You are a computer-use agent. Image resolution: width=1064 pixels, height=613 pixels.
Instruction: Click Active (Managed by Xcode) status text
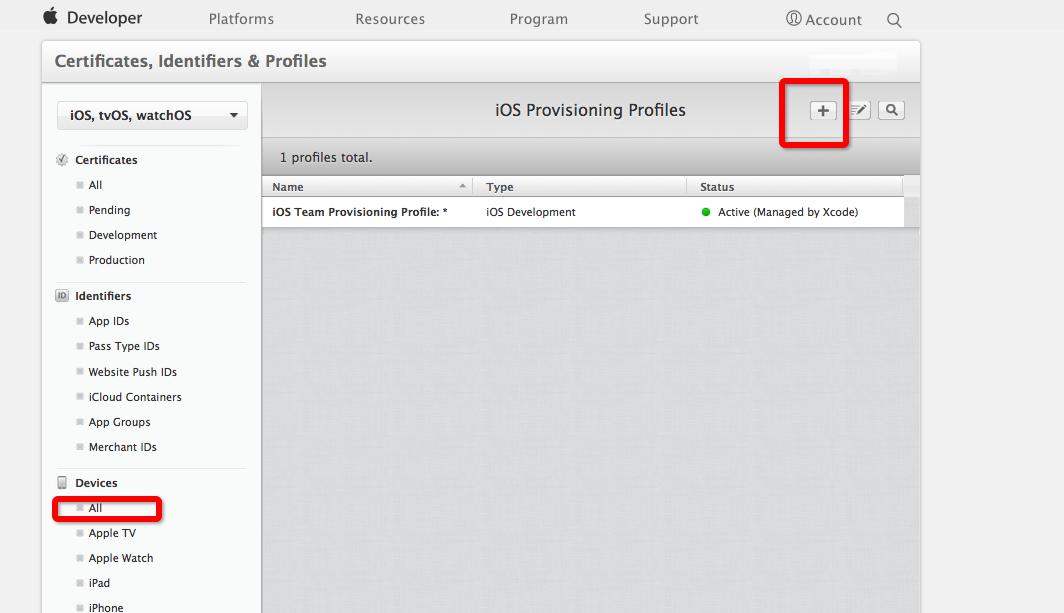[788, 212]
